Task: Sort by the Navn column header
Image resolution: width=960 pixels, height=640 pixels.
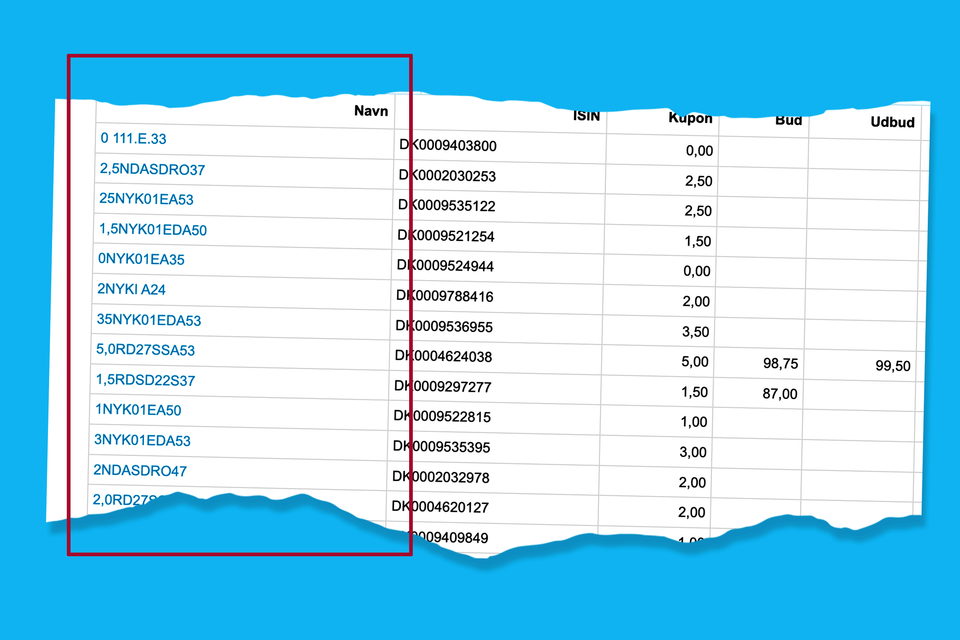Action: click(x=371, y=111)
